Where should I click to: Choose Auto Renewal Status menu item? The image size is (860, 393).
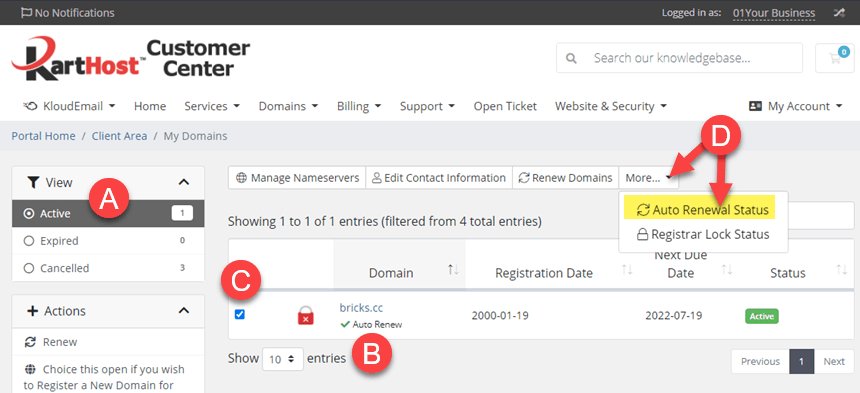click(x=703, y=210)
